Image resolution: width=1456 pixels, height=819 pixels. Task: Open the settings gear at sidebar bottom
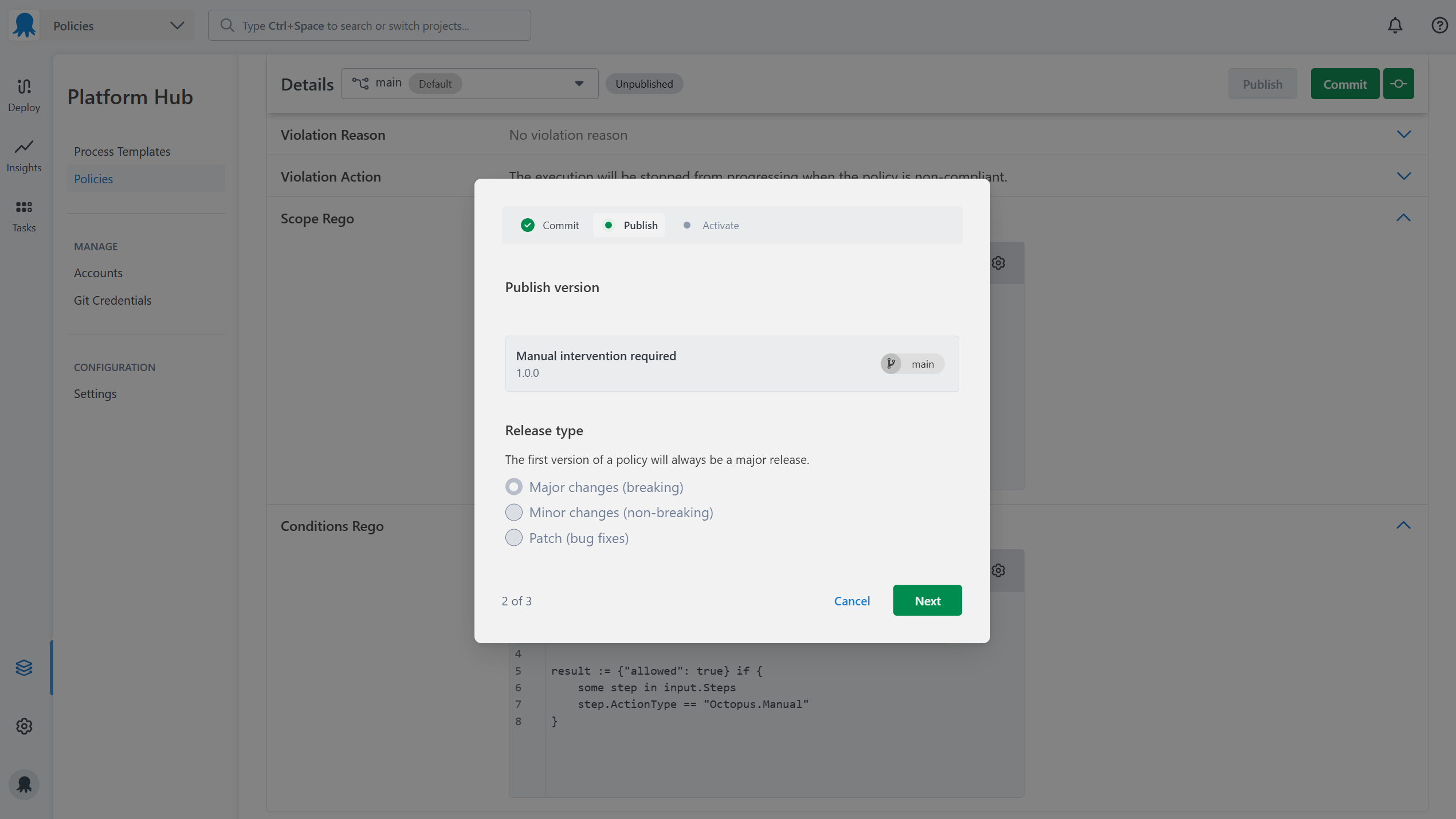click(x=23, y=726)
